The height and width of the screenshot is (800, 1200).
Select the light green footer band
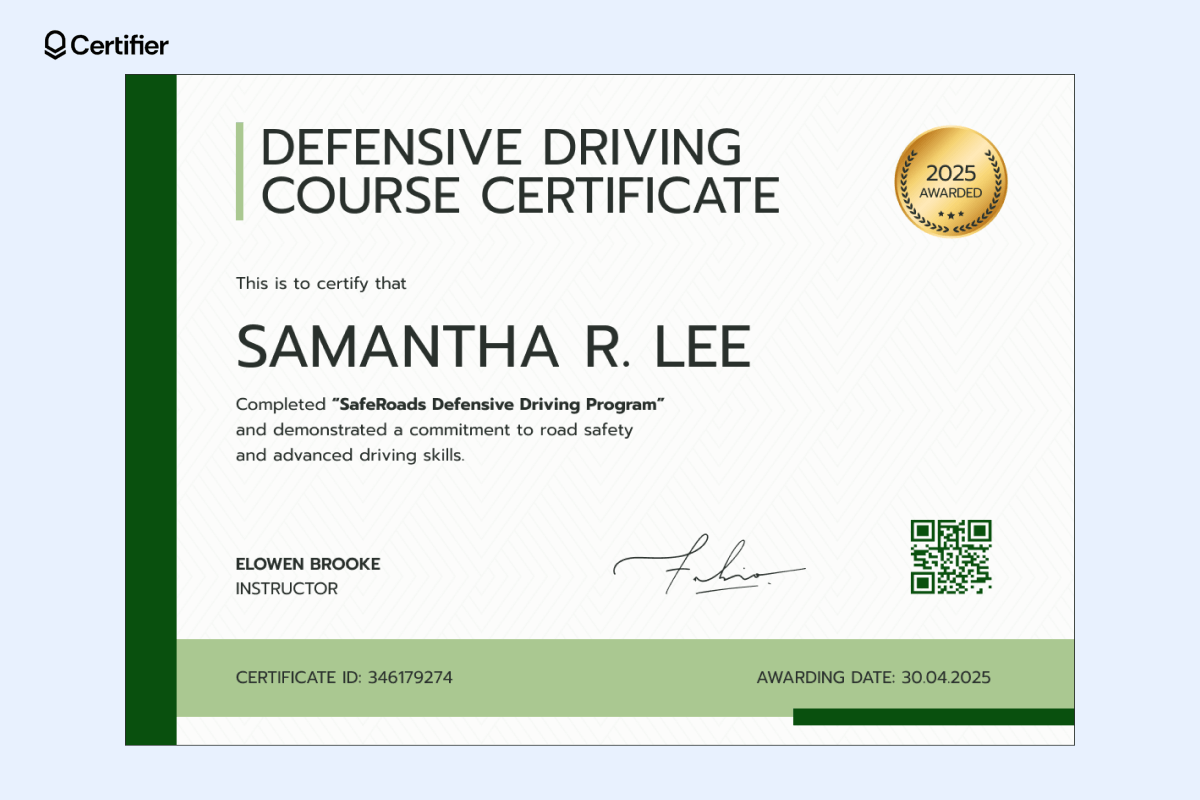pyautogui.click(x=600, y=677)
